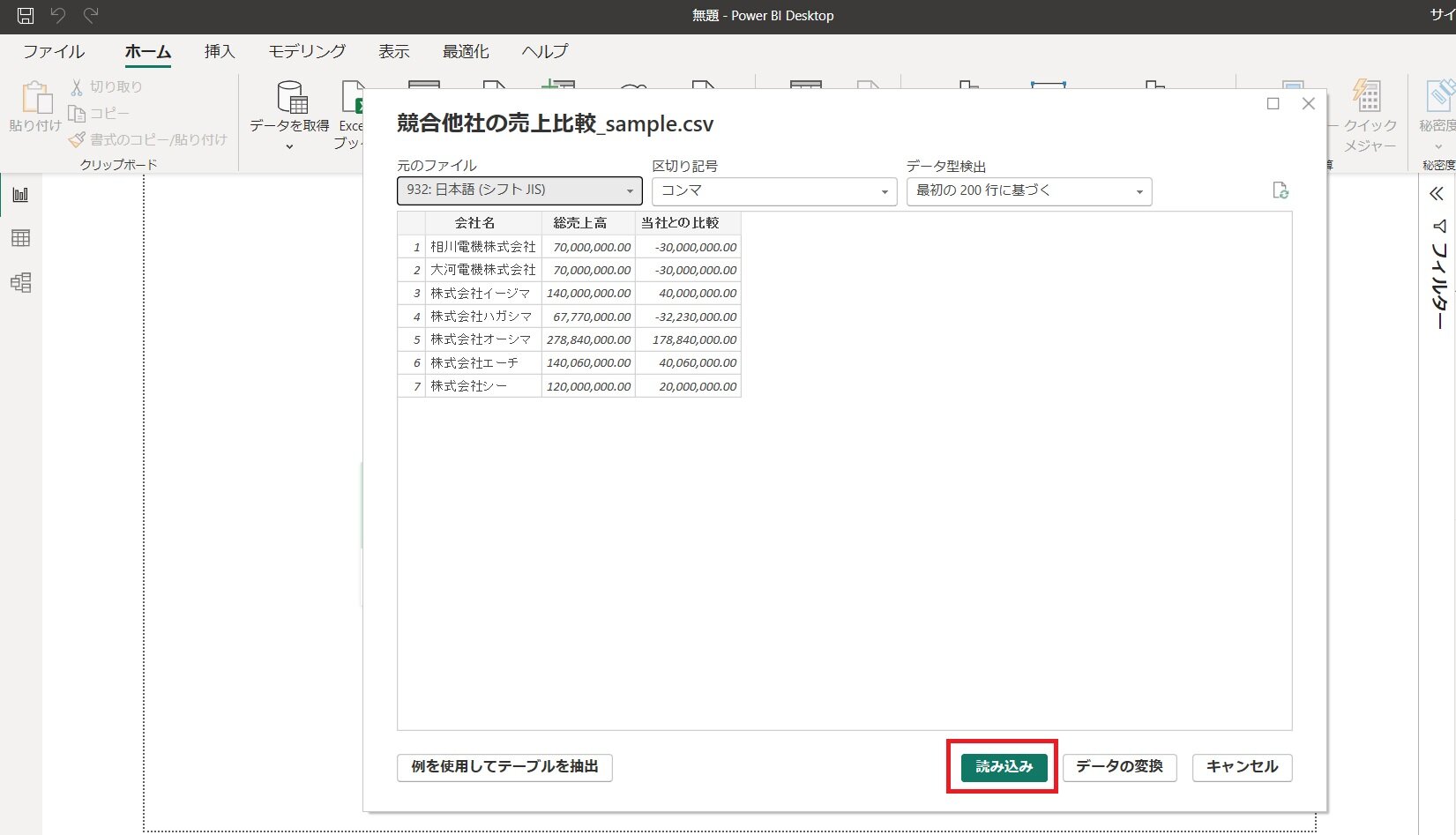Click the dialog title 競合他社の売上比較_sample.csv
The height and width of the screenshot is (835, 1456).
(x=555, y=123)
